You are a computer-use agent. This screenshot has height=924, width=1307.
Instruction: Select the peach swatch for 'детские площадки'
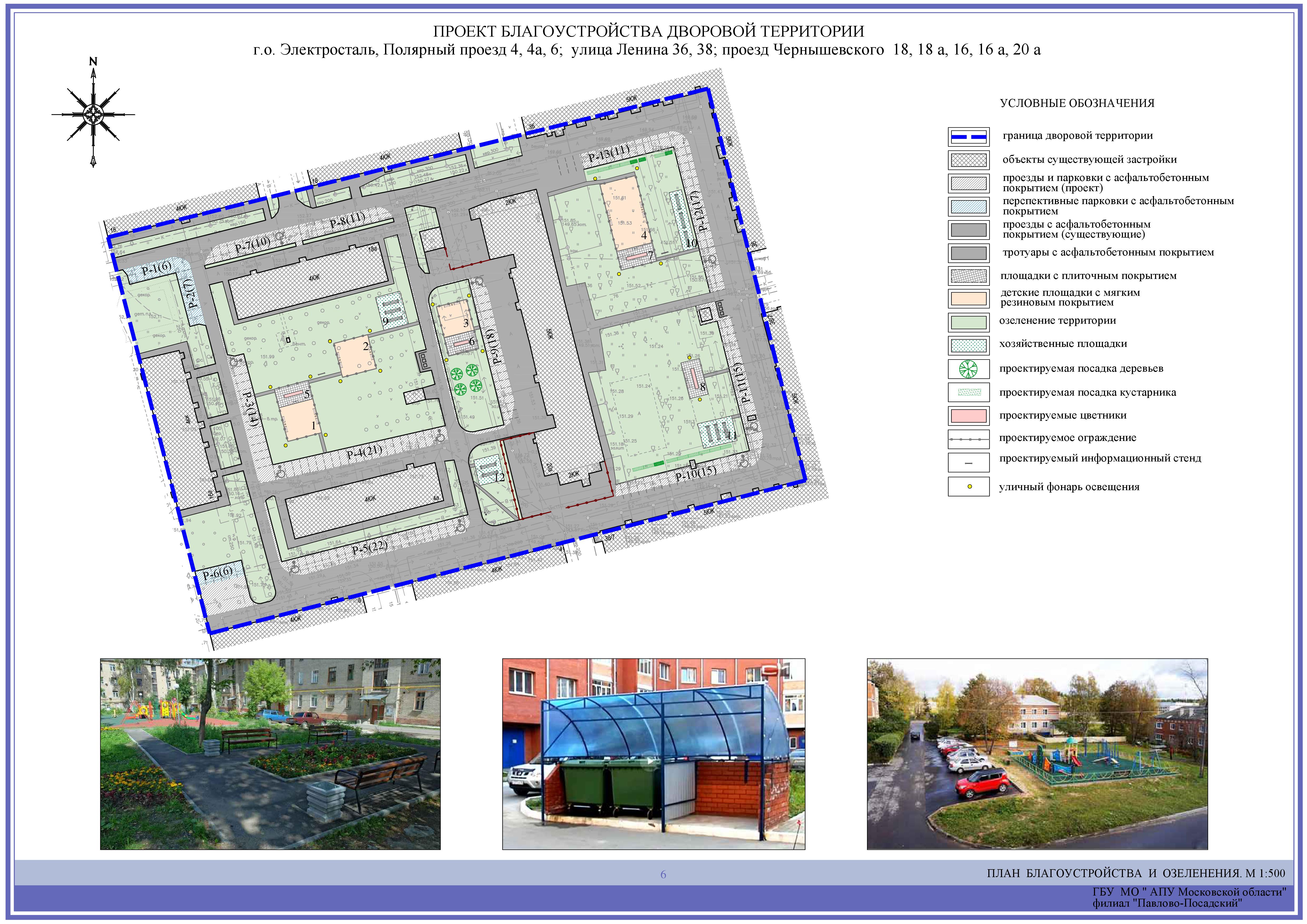click(968, 299)
